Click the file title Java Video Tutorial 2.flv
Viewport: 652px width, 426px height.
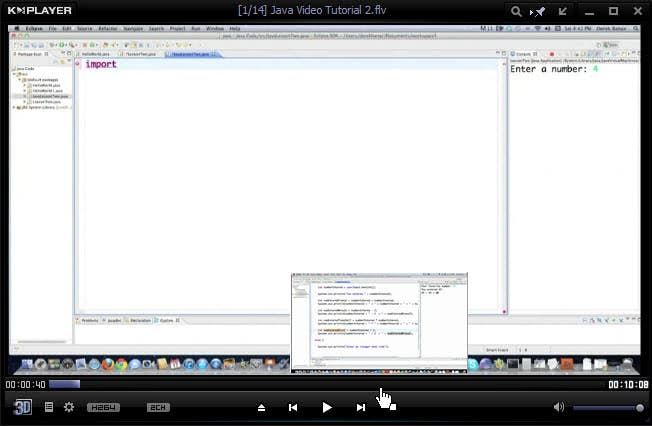click(312, 10)
